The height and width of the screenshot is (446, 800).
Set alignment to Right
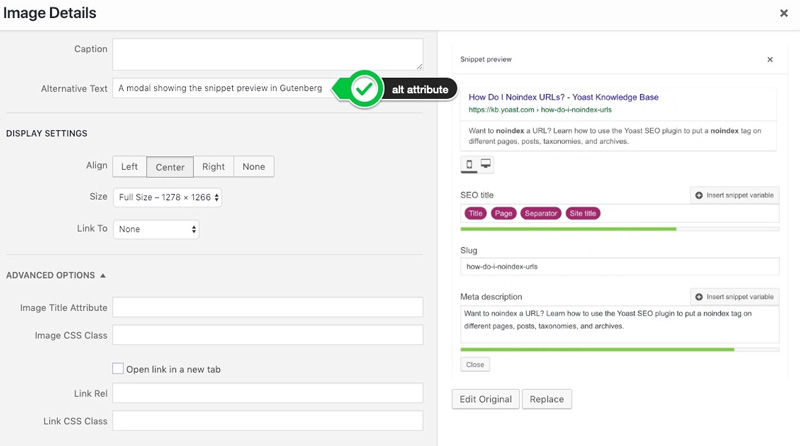(x=213, y=167)
